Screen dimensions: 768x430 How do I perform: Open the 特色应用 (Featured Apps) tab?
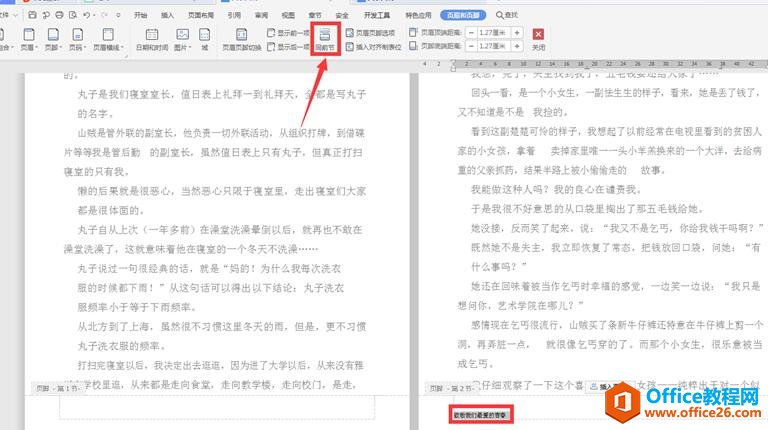pyautogui.click(x=418, y=15)
